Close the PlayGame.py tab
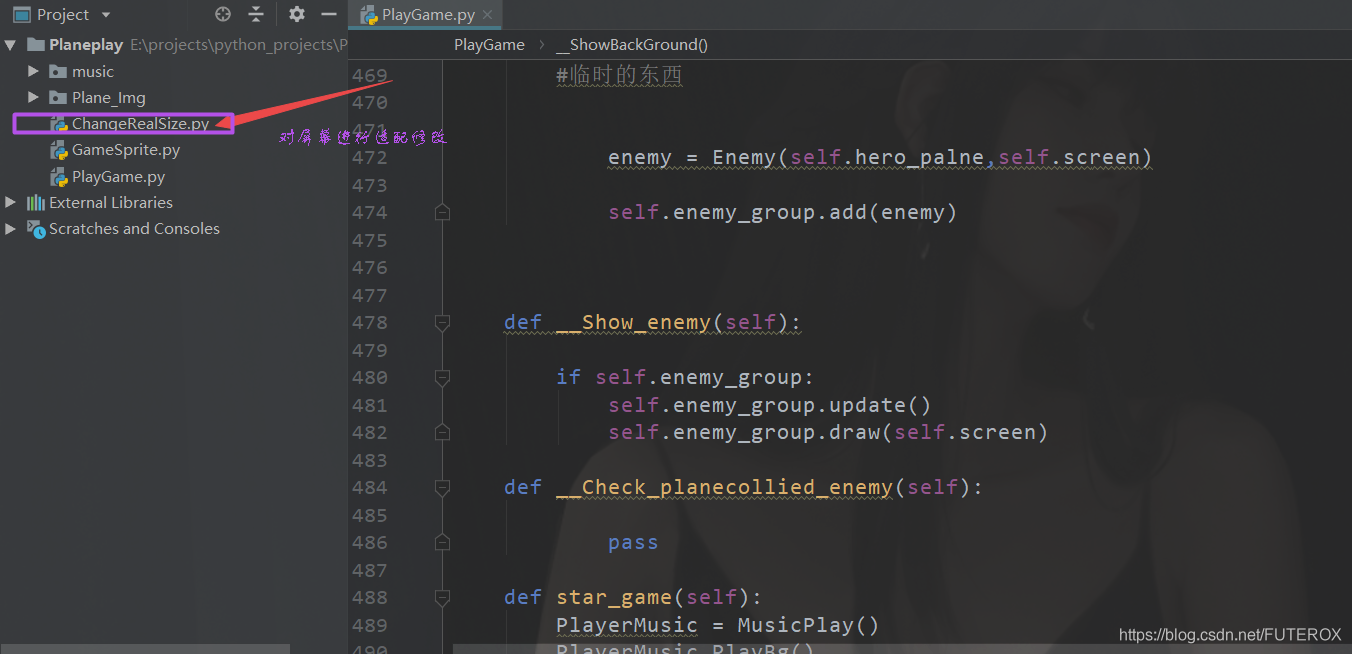Image resolution: width=1352 pixels, height=654 pixels. (x=487, y=15)
